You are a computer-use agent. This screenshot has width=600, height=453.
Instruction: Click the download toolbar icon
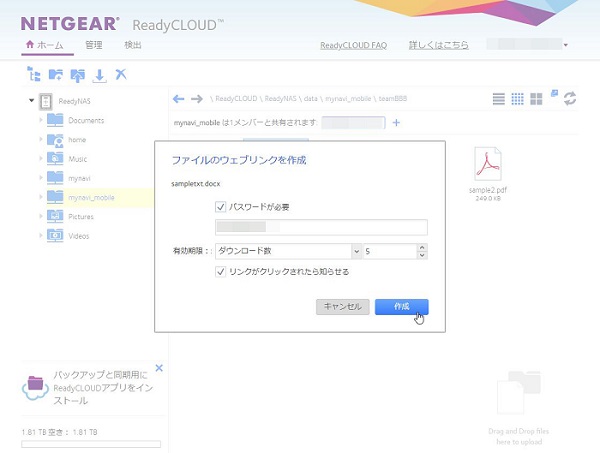click(x=99, y=75)
